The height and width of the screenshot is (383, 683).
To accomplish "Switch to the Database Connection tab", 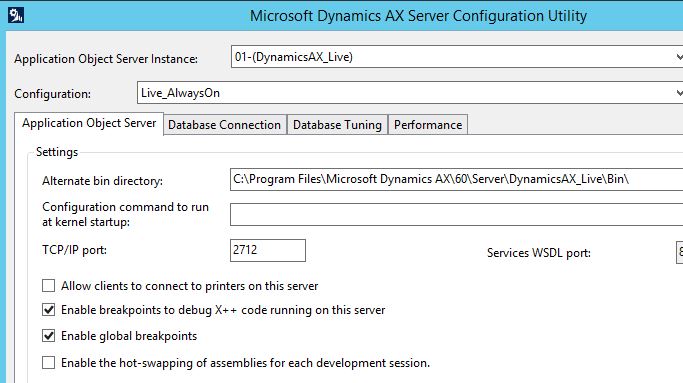I will point(225,125).
